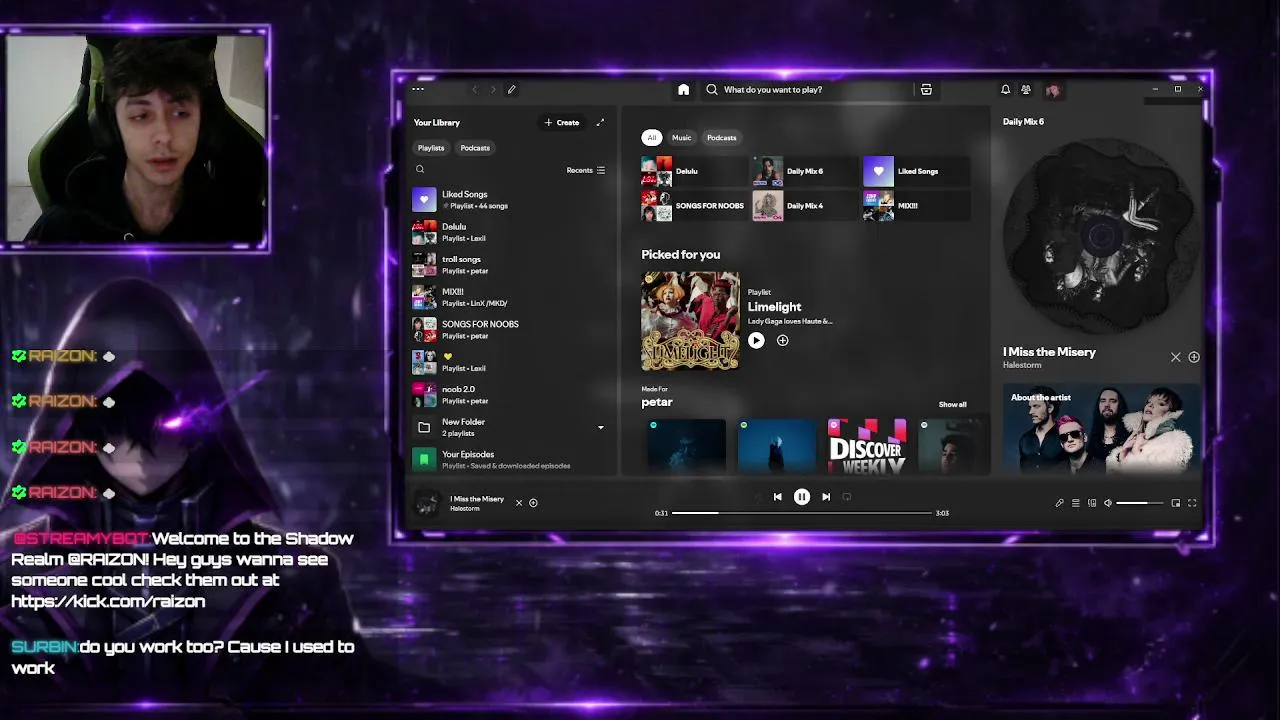Screen dimensions: 1280x720
Task: Click the search box 'What do you want to play?'
Action: click(x=808, y=89)
